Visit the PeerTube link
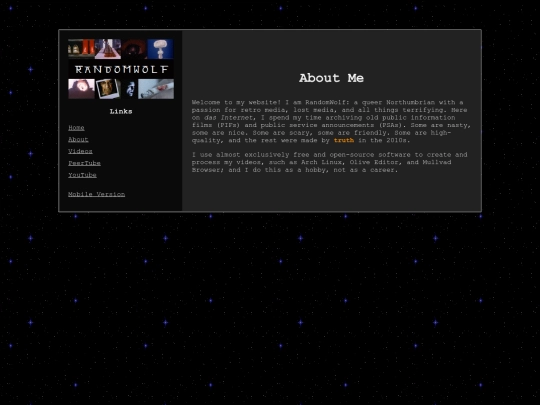Screen dimensions: 540x405 pyautogui.click(x=84, y=163)
